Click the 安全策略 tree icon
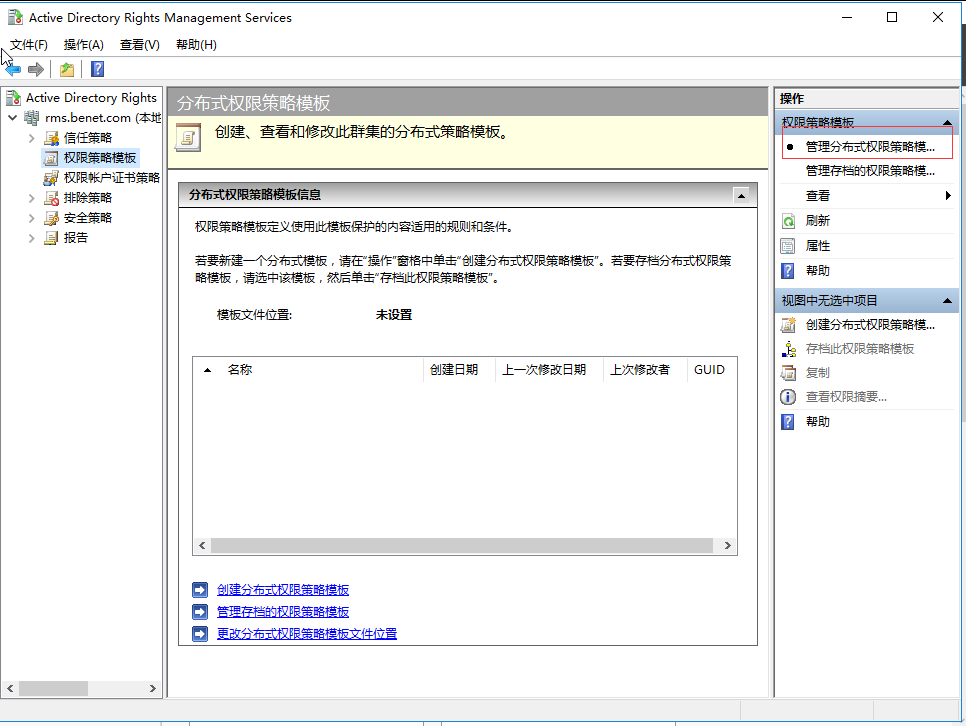Image resolution: width=966 pixels, height=726 pixels. pyautogui.click(x=51, y=218)
